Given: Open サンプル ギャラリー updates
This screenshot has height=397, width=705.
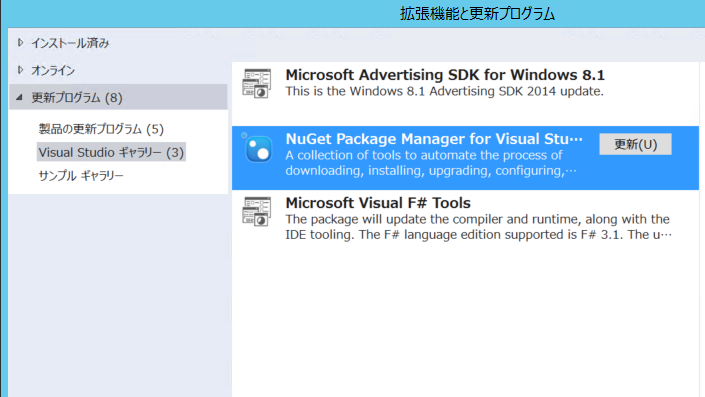Looking at the screenshot, I should [81, 176].
